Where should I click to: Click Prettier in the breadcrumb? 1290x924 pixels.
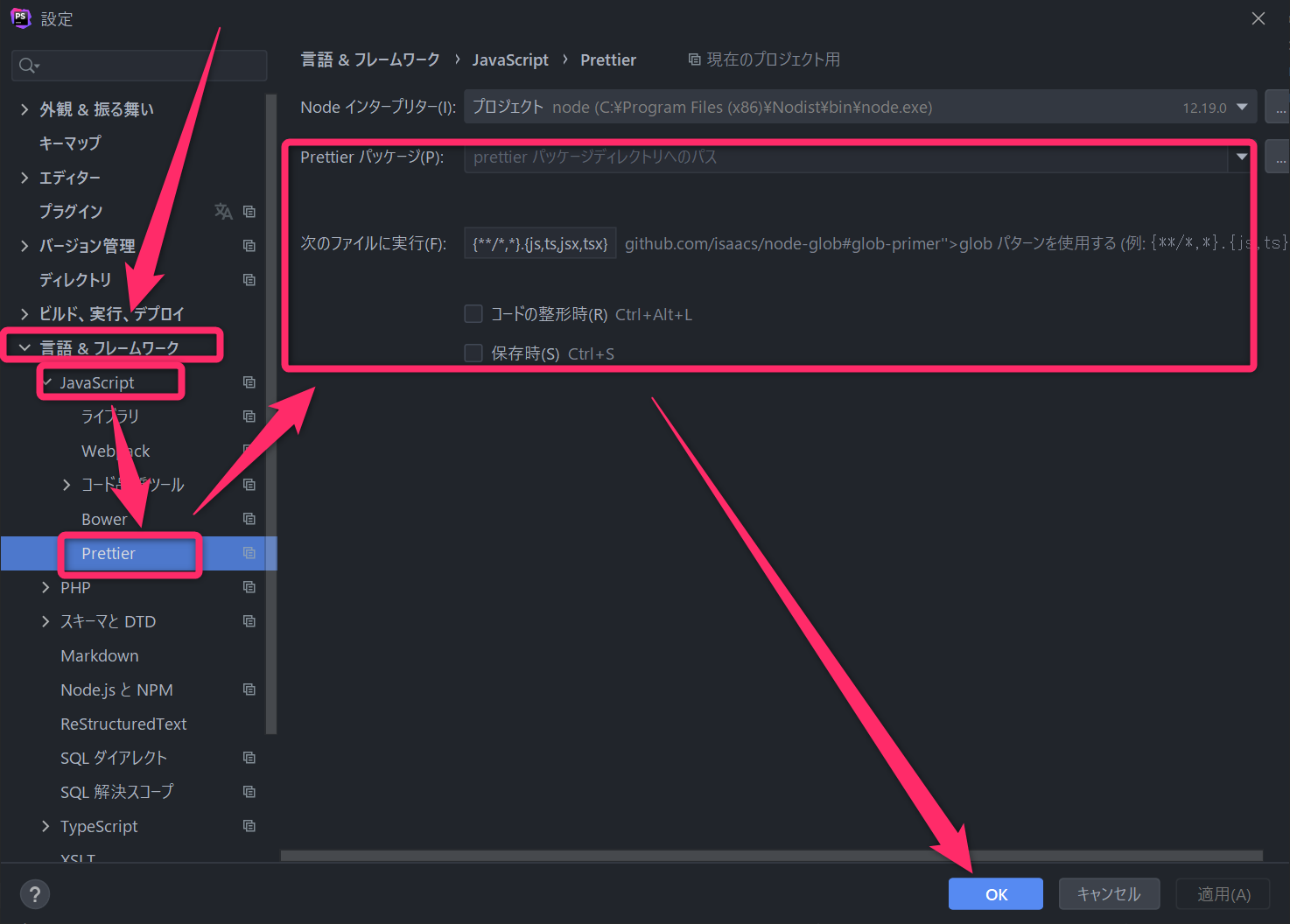608,59
